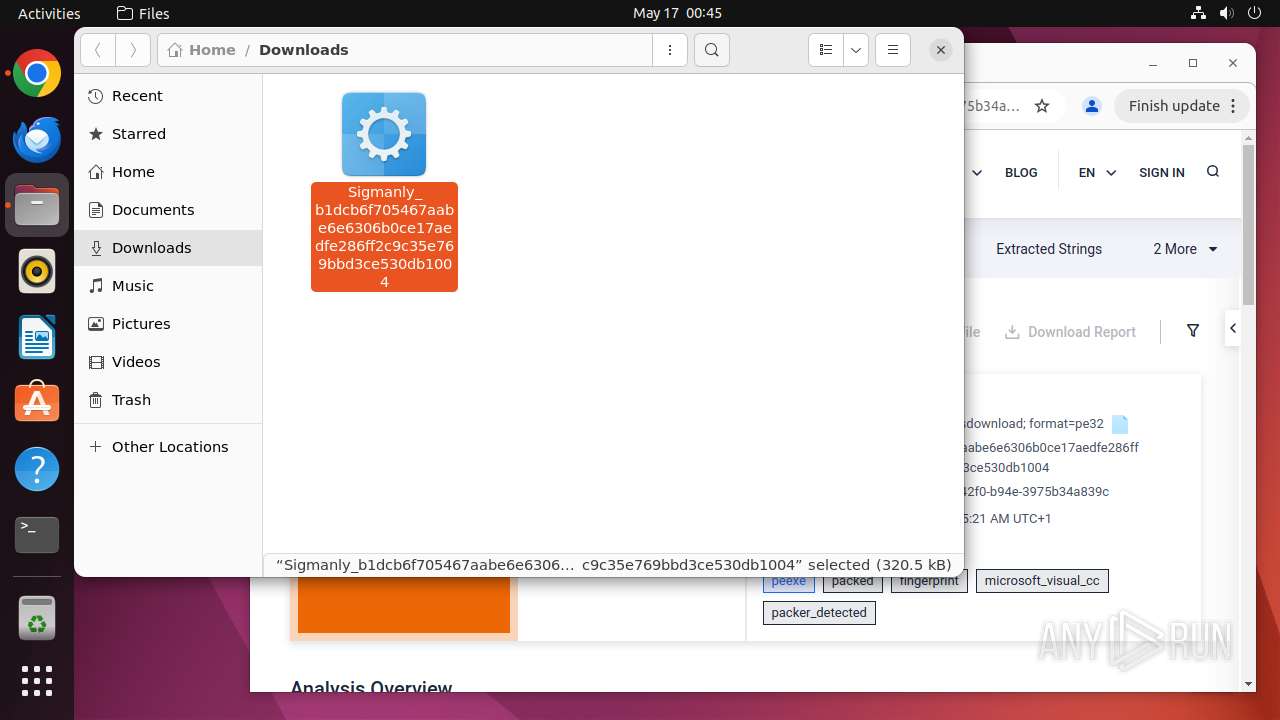
Task: Open the Trash icon in the dock
Action: tap(37, 618)
